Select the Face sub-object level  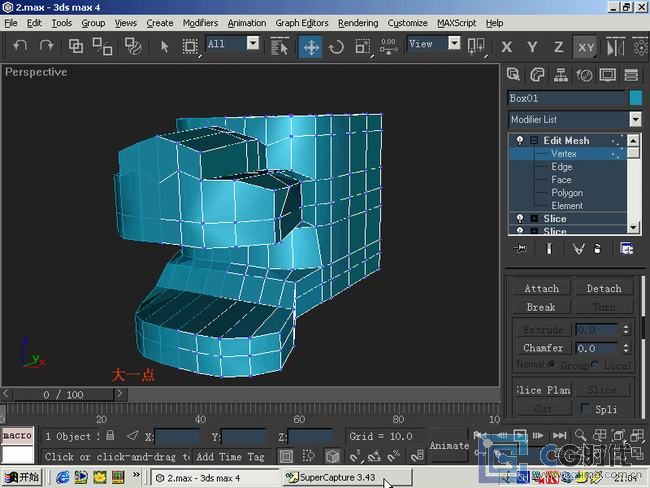[x=561, y=180]
